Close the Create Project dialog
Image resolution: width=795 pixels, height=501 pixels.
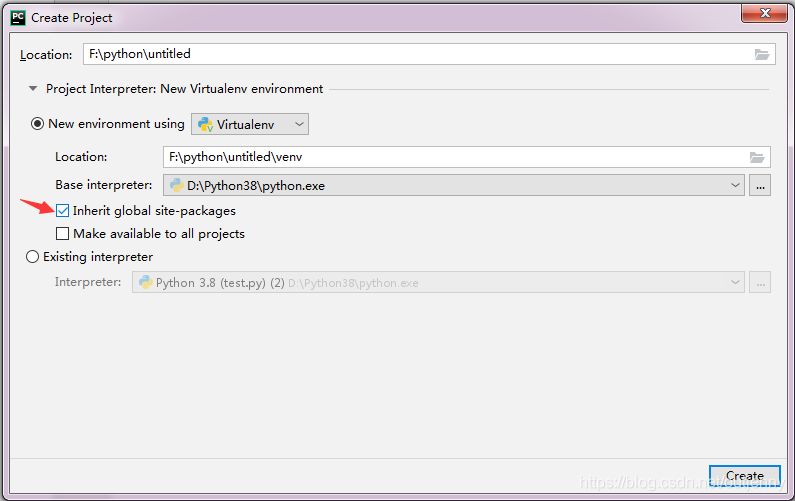pos(765,13)
